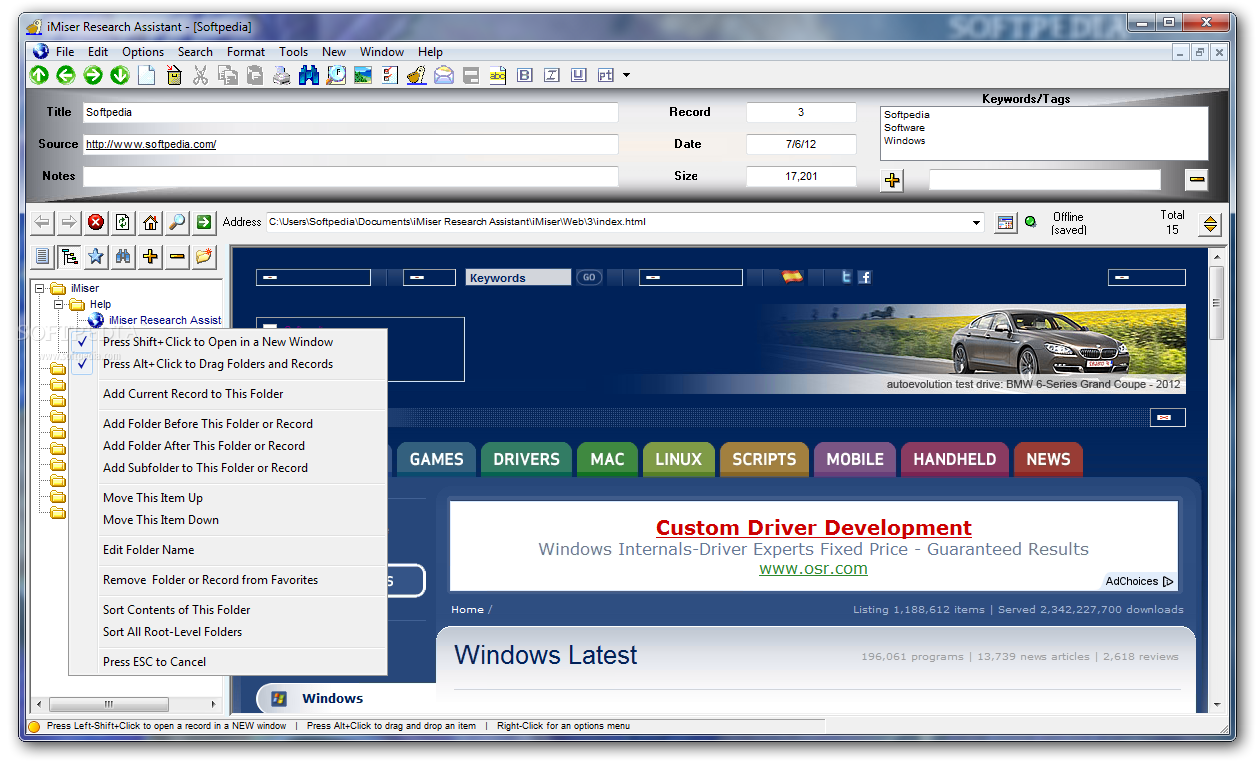Image resolution: width=1257 pixels, height=762 pixels.
Task: Switch to the tree view panel mode
Action: coord(69,257)
